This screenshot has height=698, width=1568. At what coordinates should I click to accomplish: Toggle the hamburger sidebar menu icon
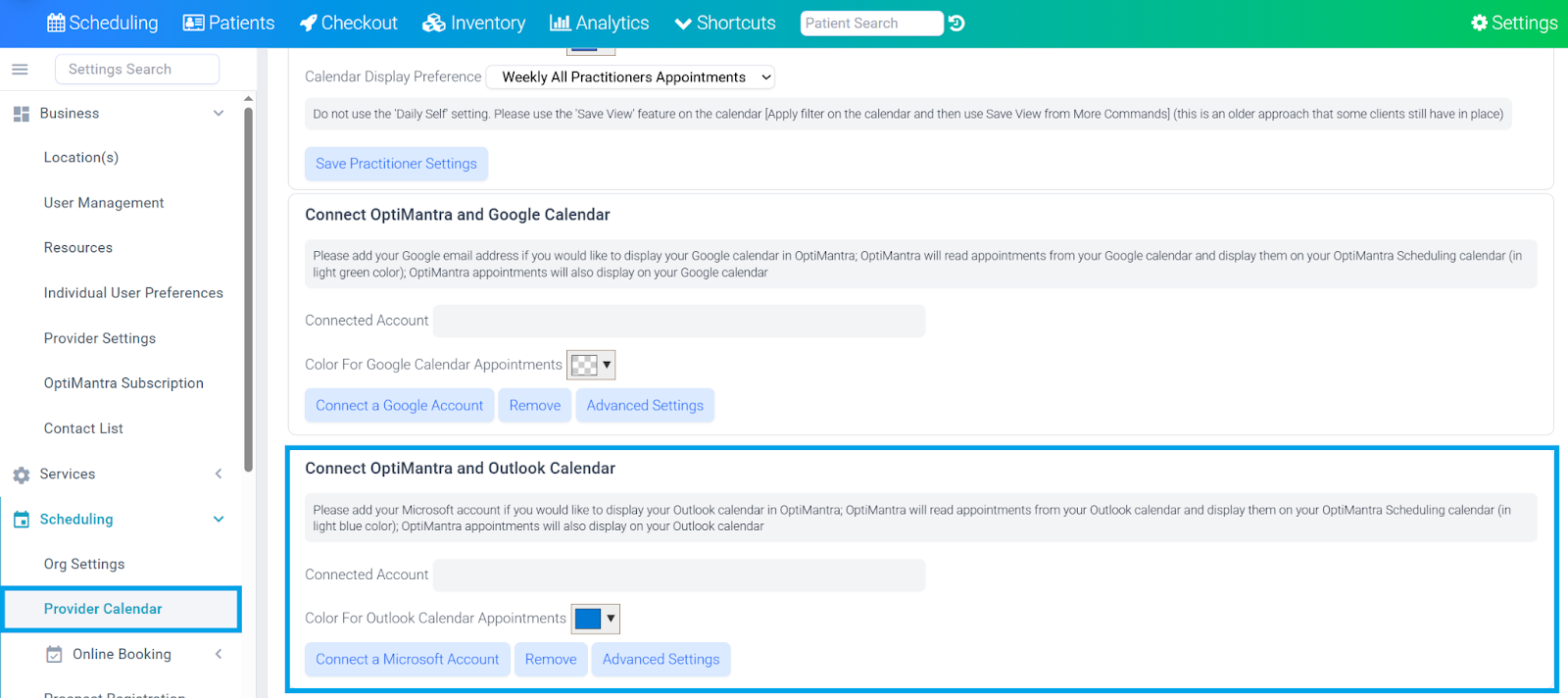(x=20, y=70)
